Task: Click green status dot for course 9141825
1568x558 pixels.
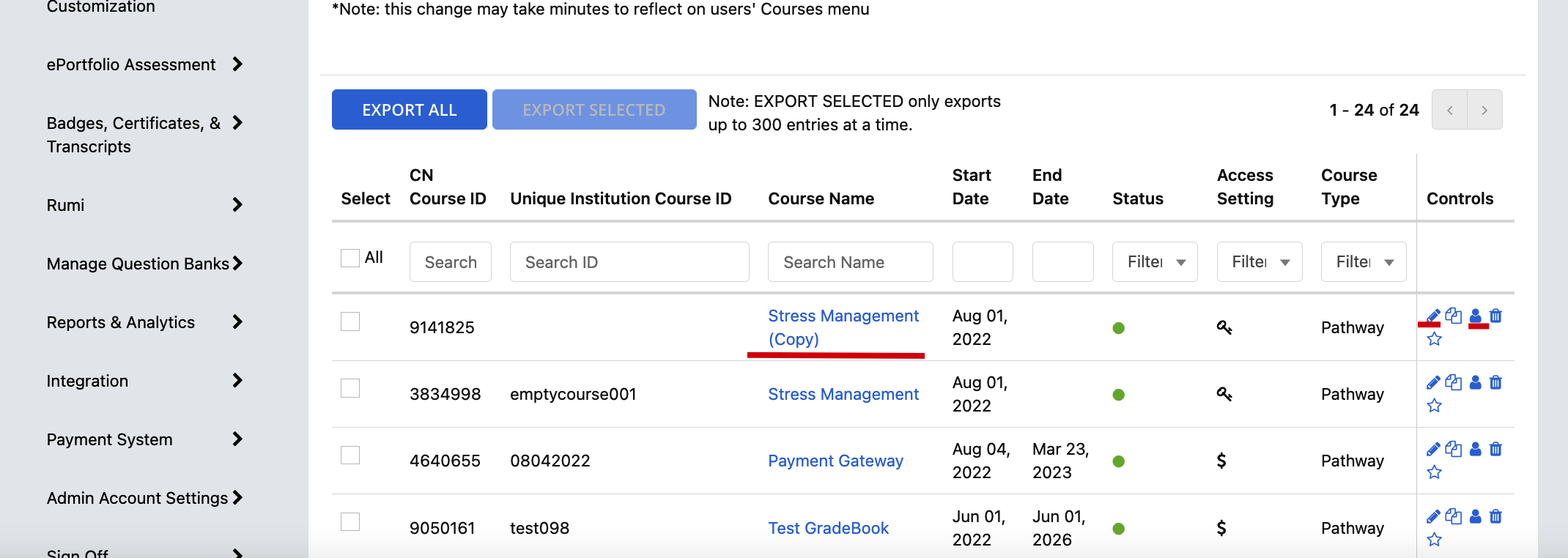Action: (x=1119, y=328)
